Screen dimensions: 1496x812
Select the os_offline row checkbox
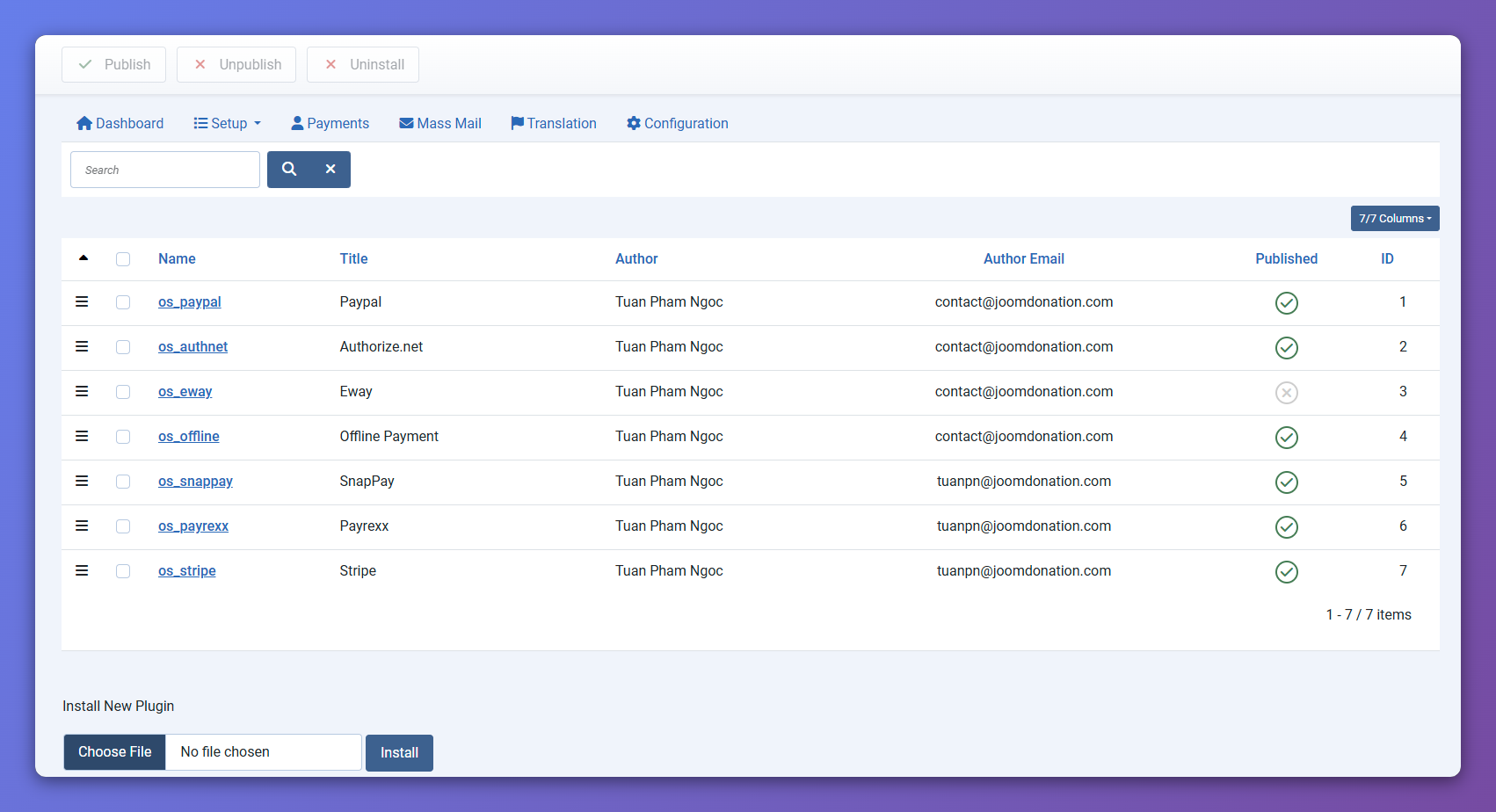tap(123, 437)
